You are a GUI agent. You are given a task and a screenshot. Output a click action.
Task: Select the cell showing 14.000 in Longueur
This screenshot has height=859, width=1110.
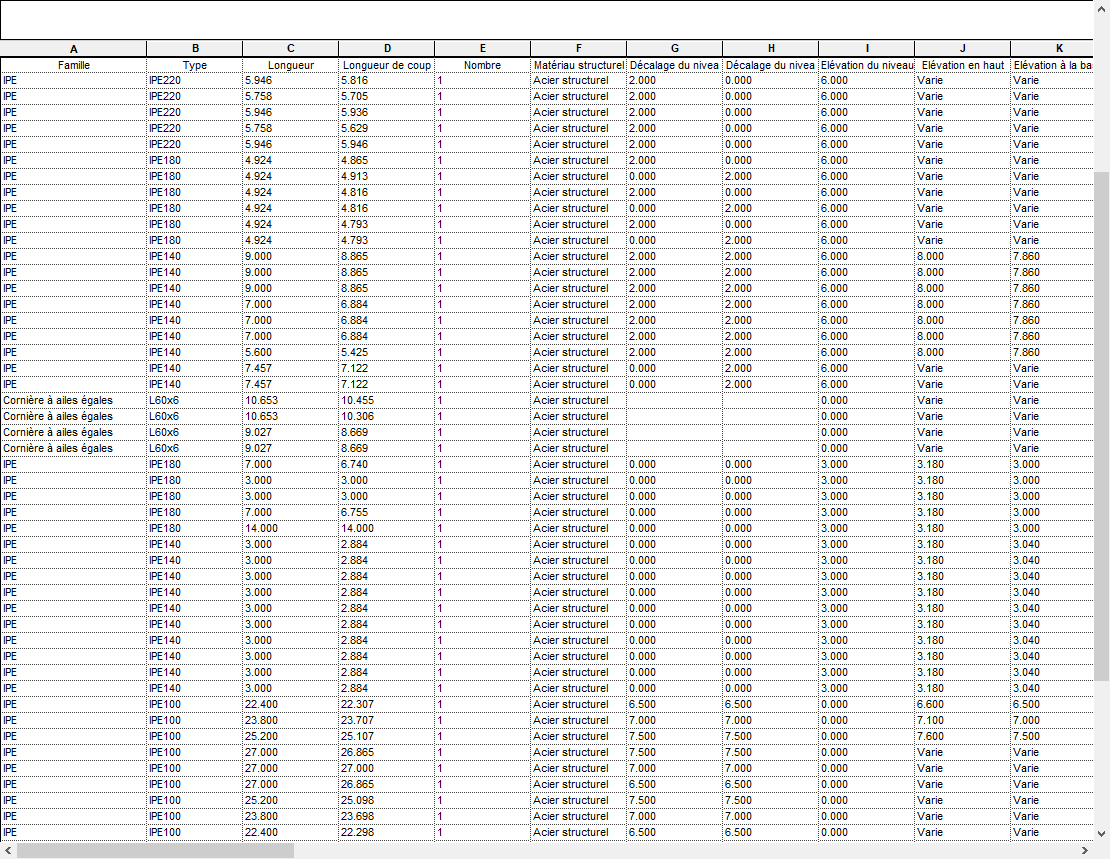[290, 528]
